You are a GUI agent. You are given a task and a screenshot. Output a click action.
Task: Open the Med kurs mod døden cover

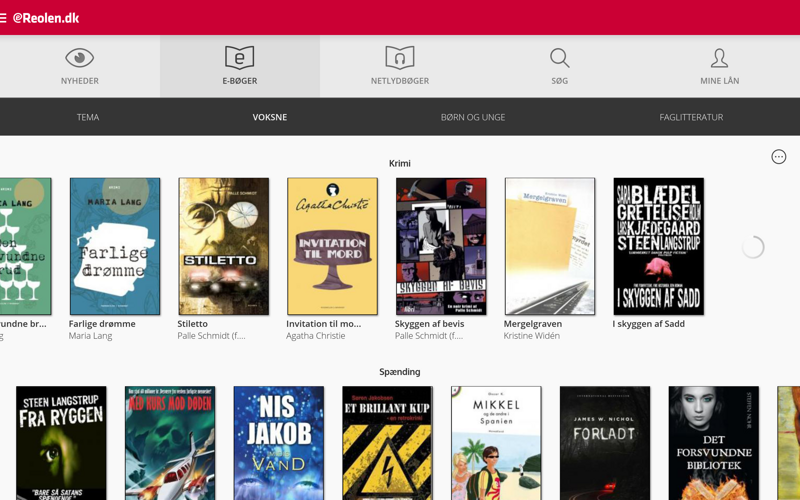170,443
